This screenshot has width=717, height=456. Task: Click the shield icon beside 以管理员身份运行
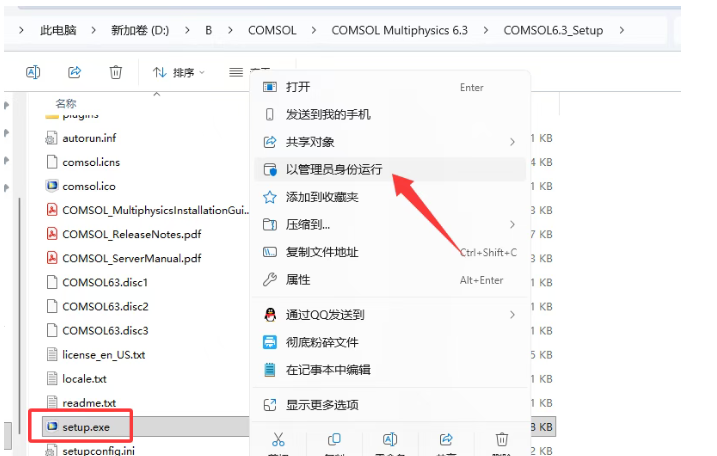pyautogui.click(x=270, y=170)
